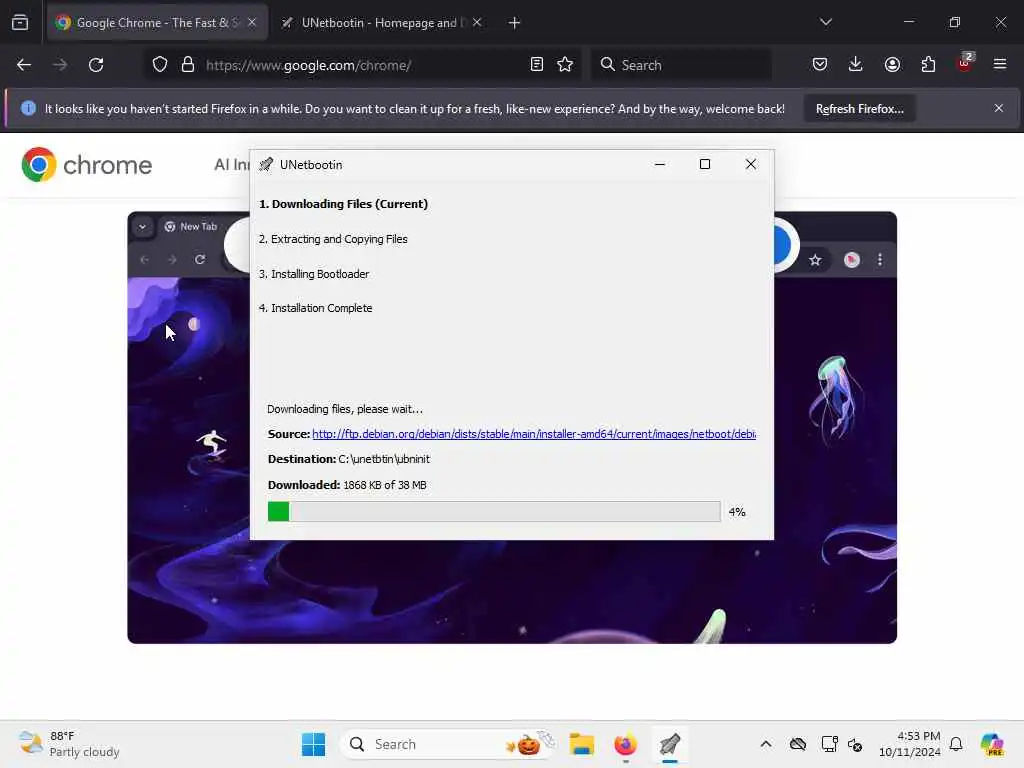Screen dimensions: 1024x768
Task: Open clock 4:53 PM calendar
Action: (909, 744)
